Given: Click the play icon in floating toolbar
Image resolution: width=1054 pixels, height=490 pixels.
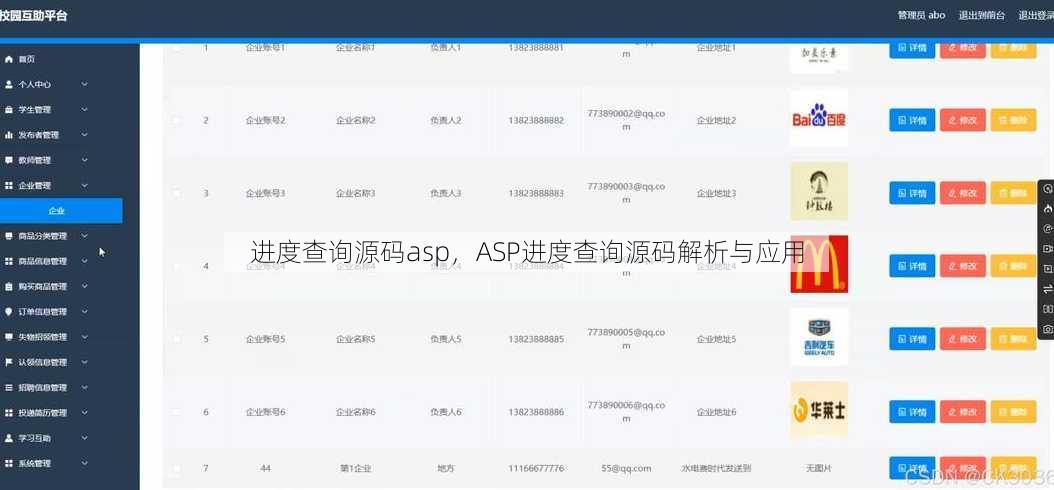Looking at the screenshot, I should [x=1047, y=269].
